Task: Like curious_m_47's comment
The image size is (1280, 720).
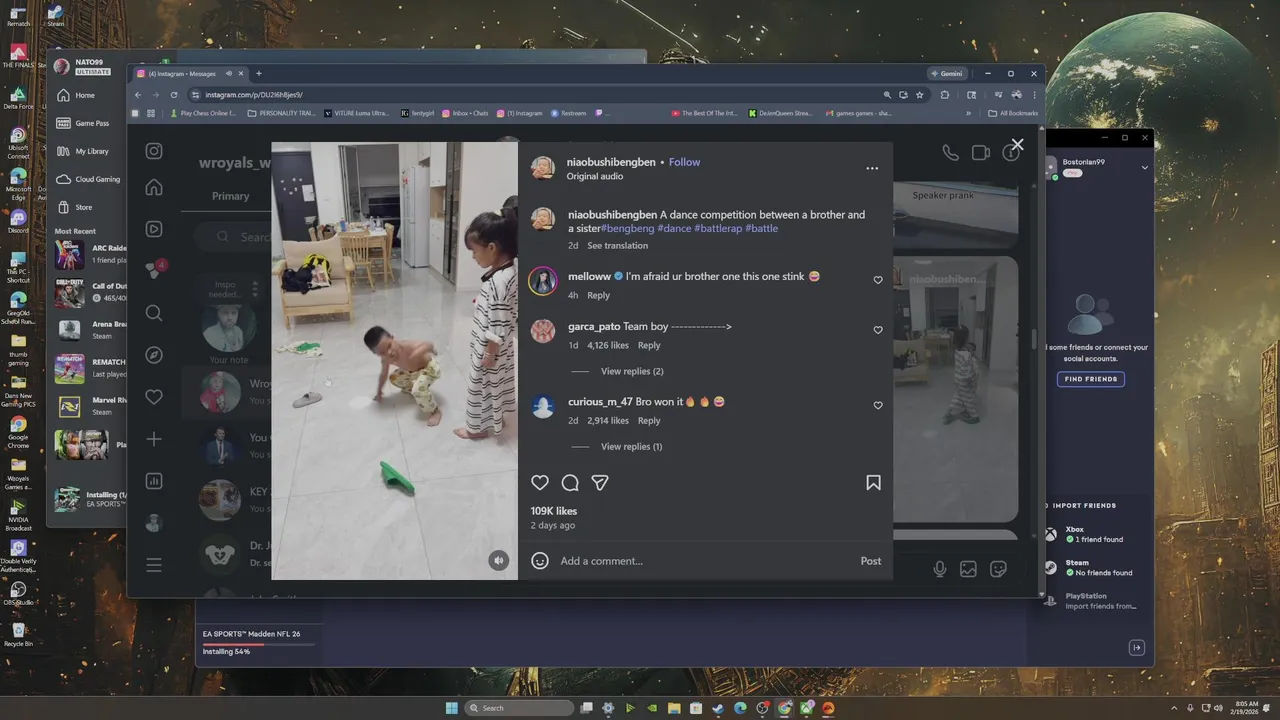Action: pyautogui.click(x=878, y=405)
